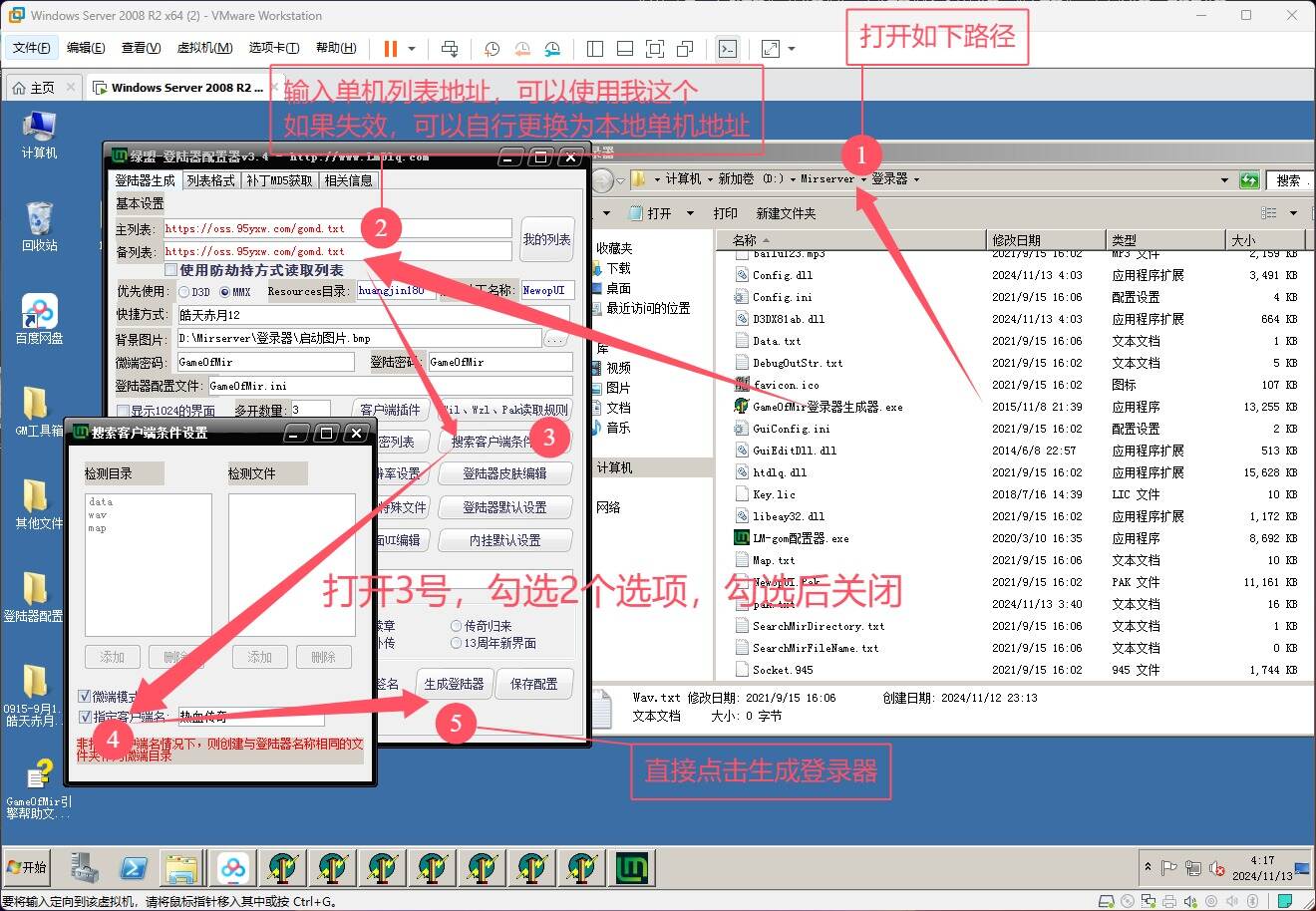Click the 生成登陆器 button
The image size is (1316, 911).
click(454, 684)
